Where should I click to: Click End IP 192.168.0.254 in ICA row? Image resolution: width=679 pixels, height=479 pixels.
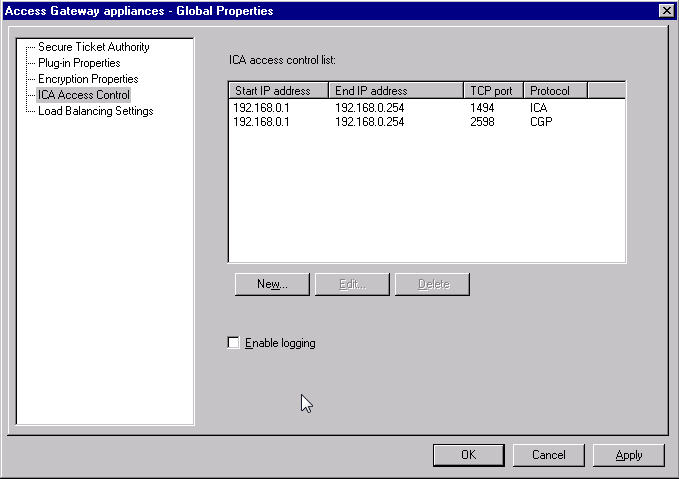369,107
